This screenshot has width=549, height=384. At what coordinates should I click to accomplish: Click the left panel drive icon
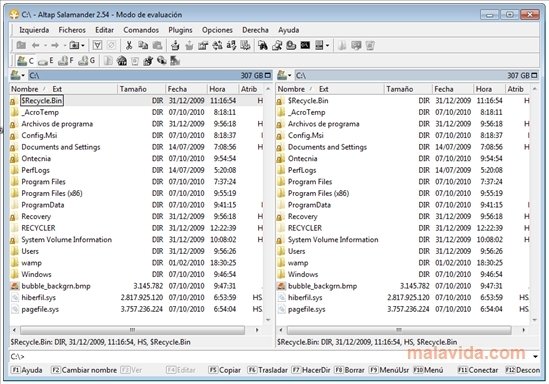(x=15, y=75)
